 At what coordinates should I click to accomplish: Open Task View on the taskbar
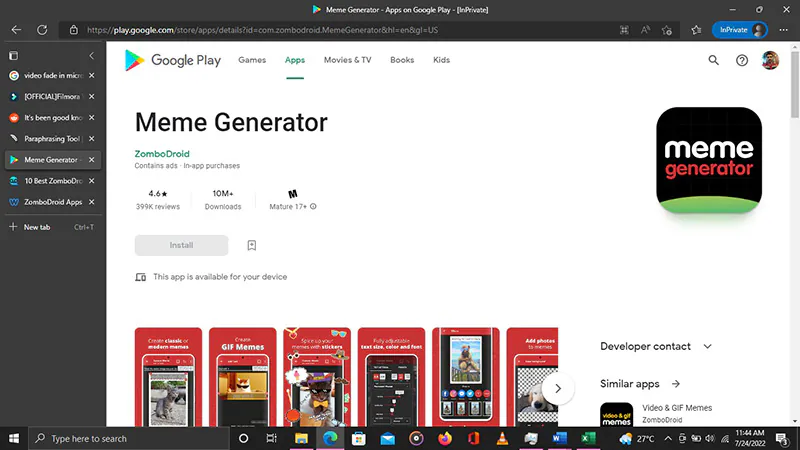click(271, 438)
